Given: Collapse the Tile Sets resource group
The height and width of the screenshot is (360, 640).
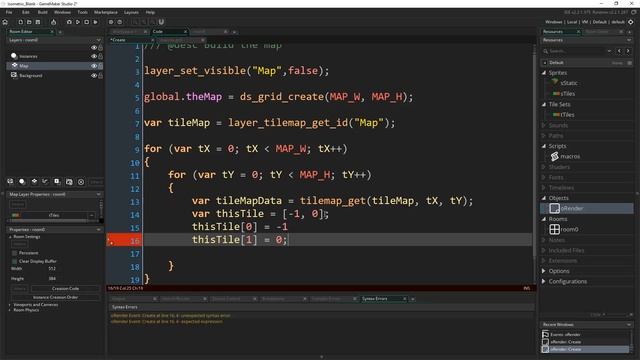Looking at the screenshot, I should pos(544,104).
